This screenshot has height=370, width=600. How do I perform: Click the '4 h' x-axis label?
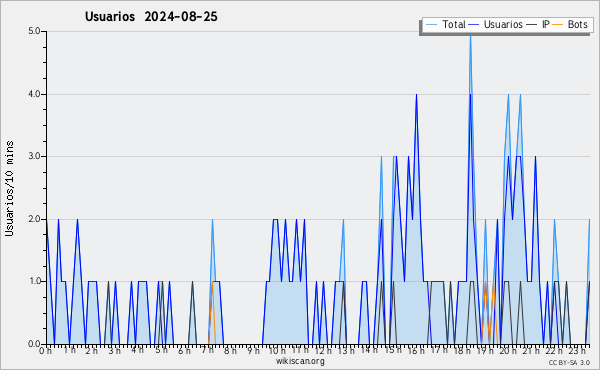[137, 350]
